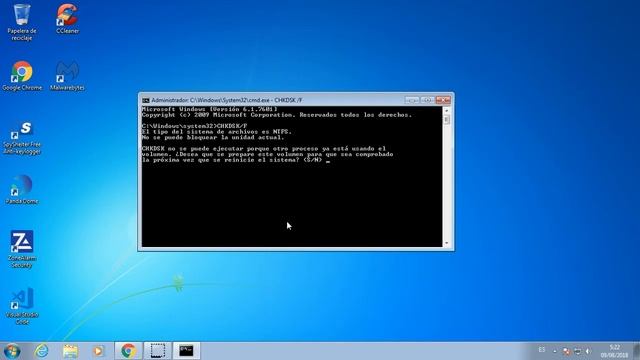This screenshot has width=640, height=360.
Task: Select the ZoneAlarm Security desktop shortcut
Action: (22, 249)
